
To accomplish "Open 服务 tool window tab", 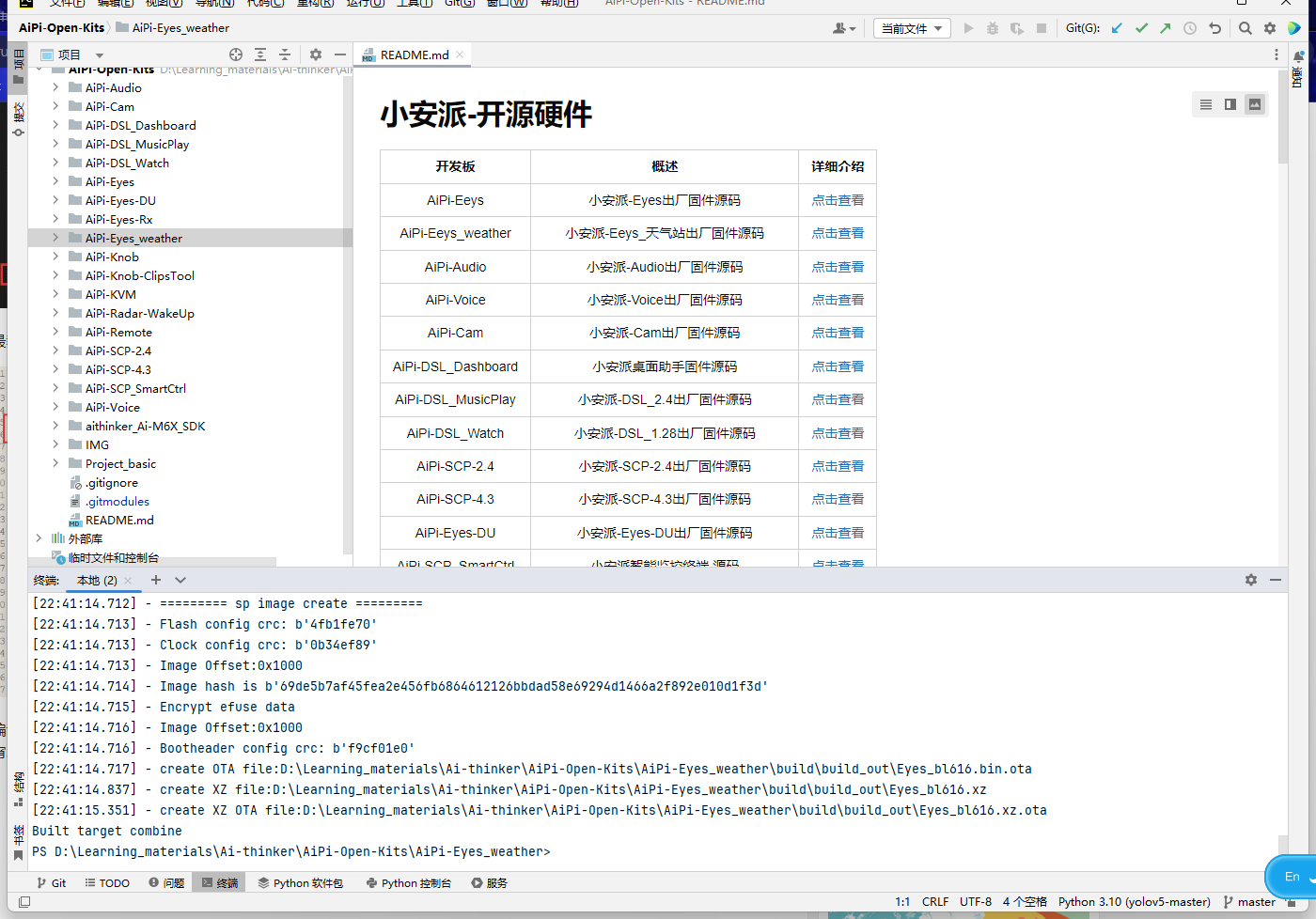I will 490,882.
